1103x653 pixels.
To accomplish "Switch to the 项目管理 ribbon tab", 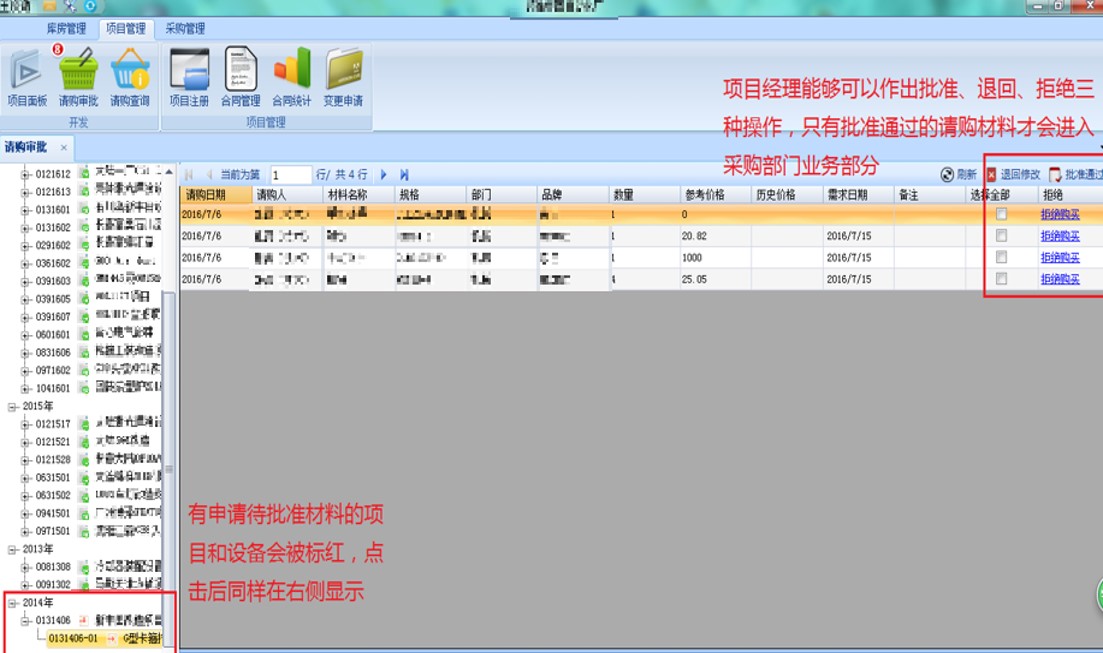I will [126, 28].
